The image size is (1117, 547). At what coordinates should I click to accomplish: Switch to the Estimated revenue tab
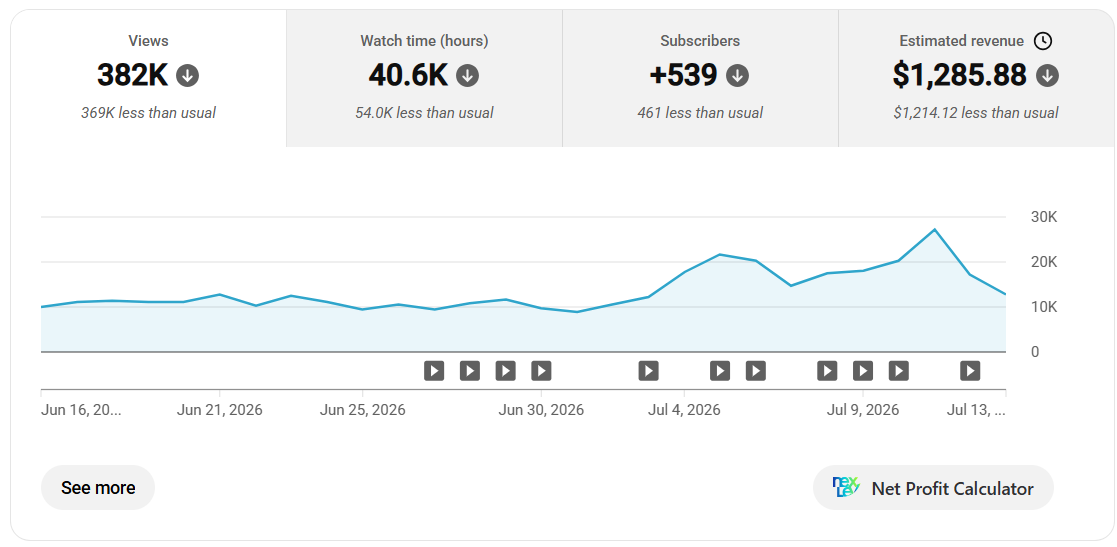coord(976,78)
